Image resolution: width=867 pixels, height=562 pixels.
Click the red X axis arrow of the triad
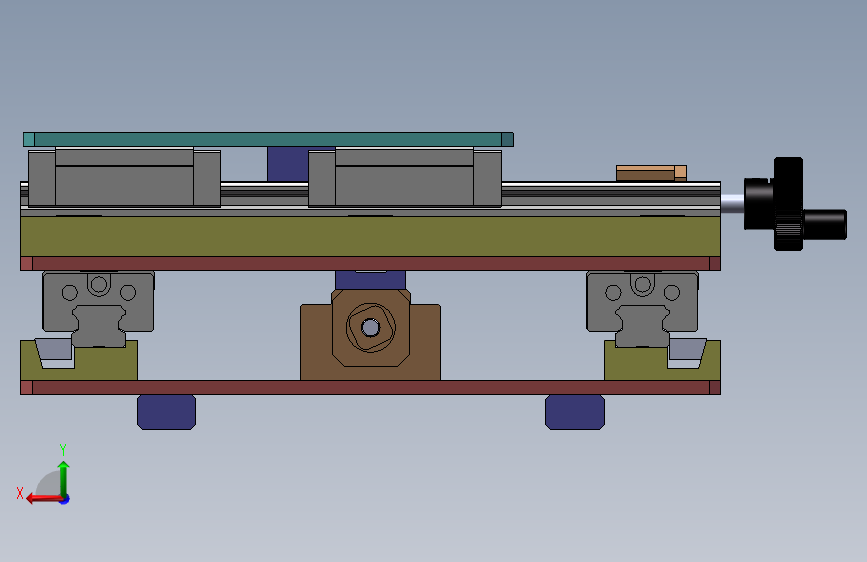[x=44, y=498]
